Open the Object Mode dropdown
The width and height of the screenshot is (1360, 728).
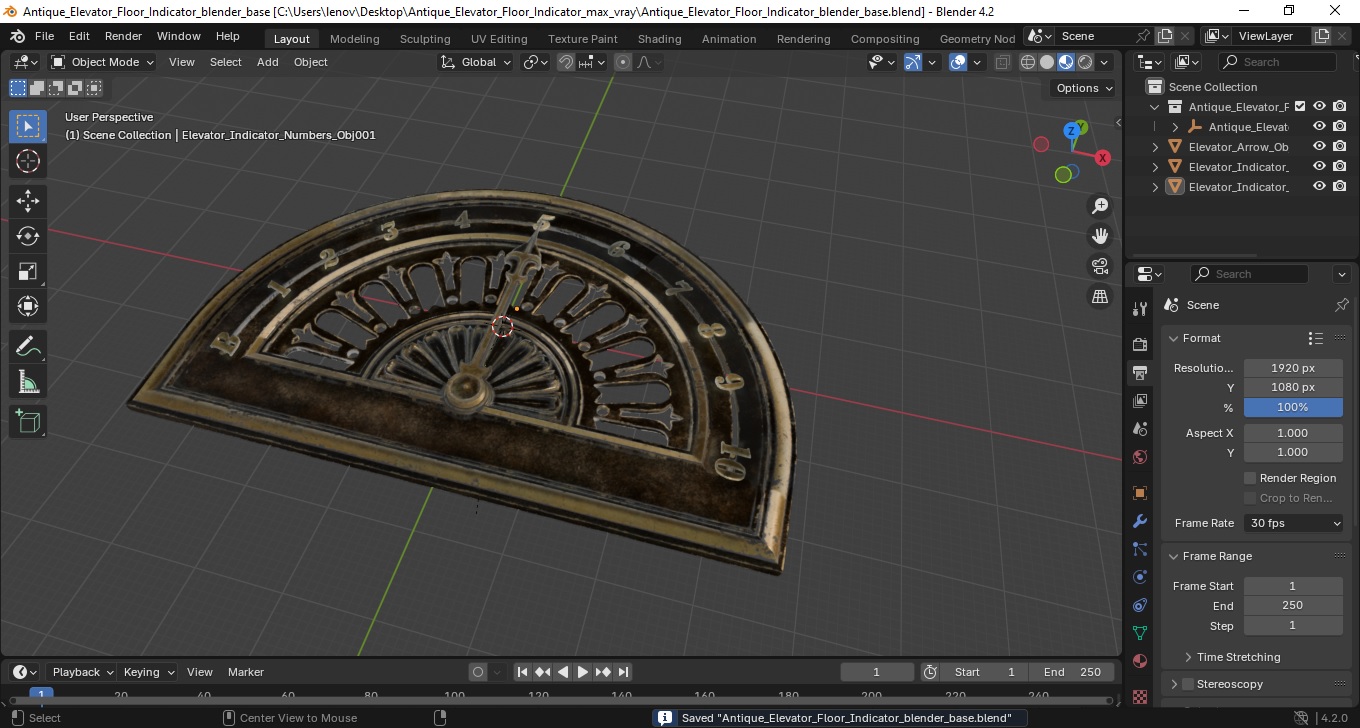coord(102,62)
